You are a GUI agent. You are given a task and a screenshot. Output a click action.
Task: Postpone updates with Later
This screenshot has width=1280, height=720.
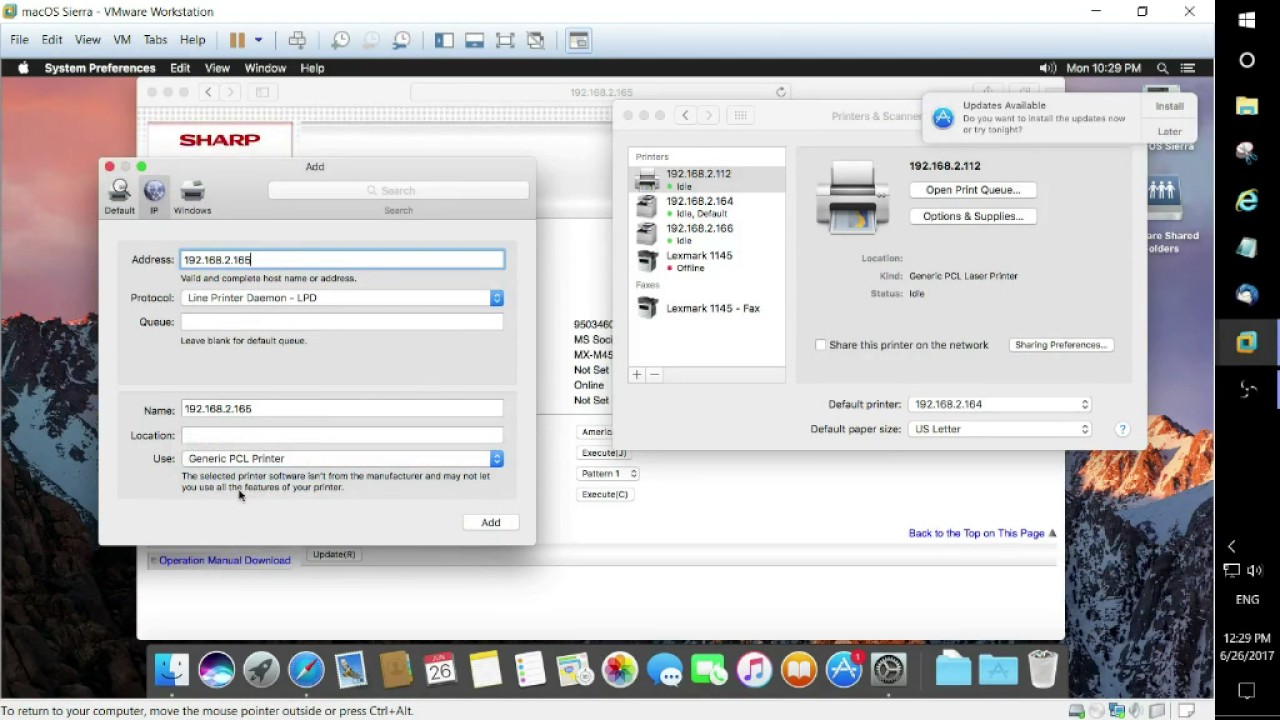click(1169, 131)
